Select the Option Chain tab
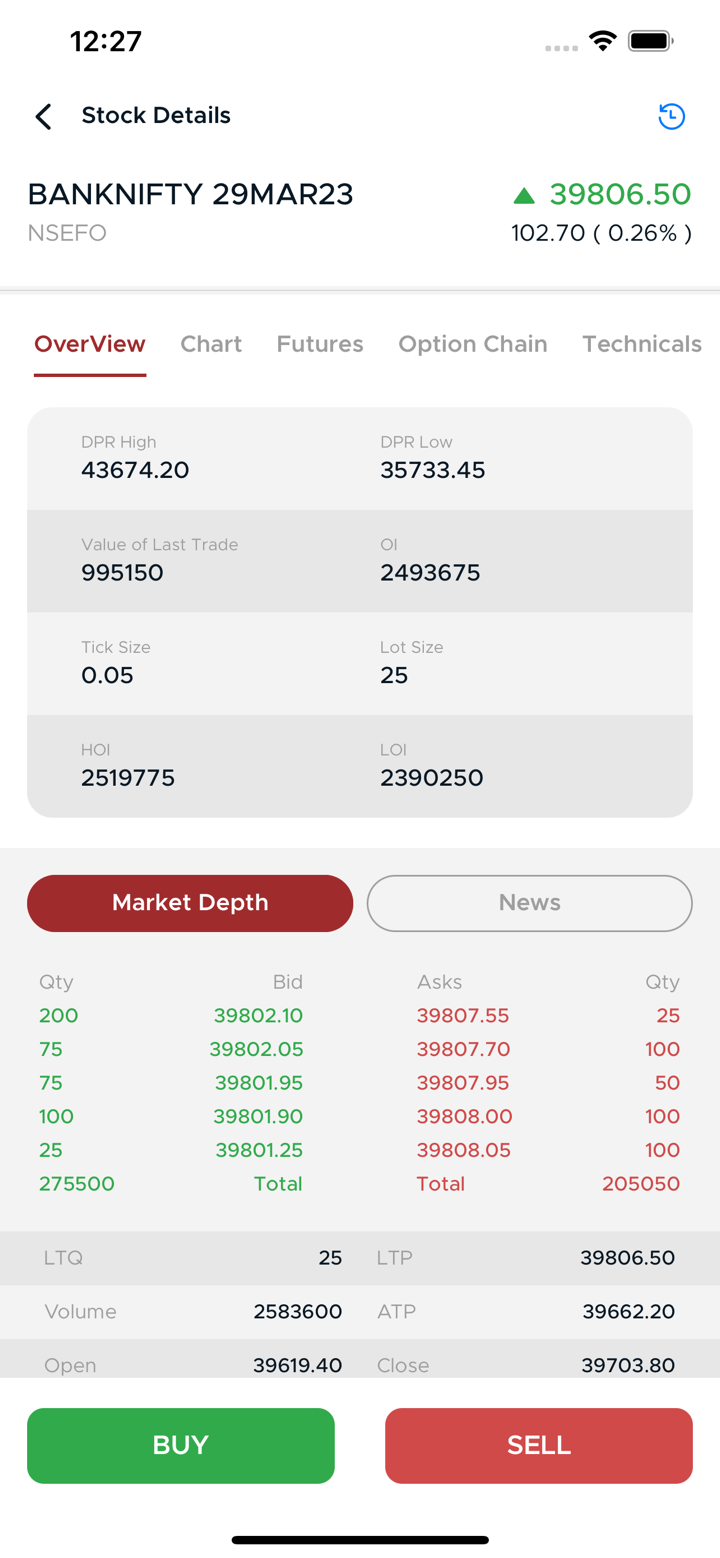The image size is (720, 1558). (x=472, y=344)
